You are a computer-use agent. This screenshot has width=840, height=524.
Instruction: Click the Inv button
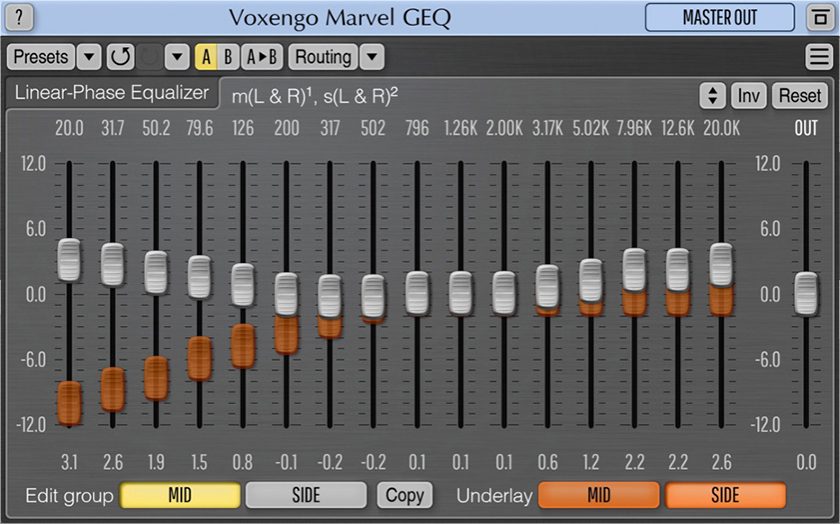coord(749,96)
